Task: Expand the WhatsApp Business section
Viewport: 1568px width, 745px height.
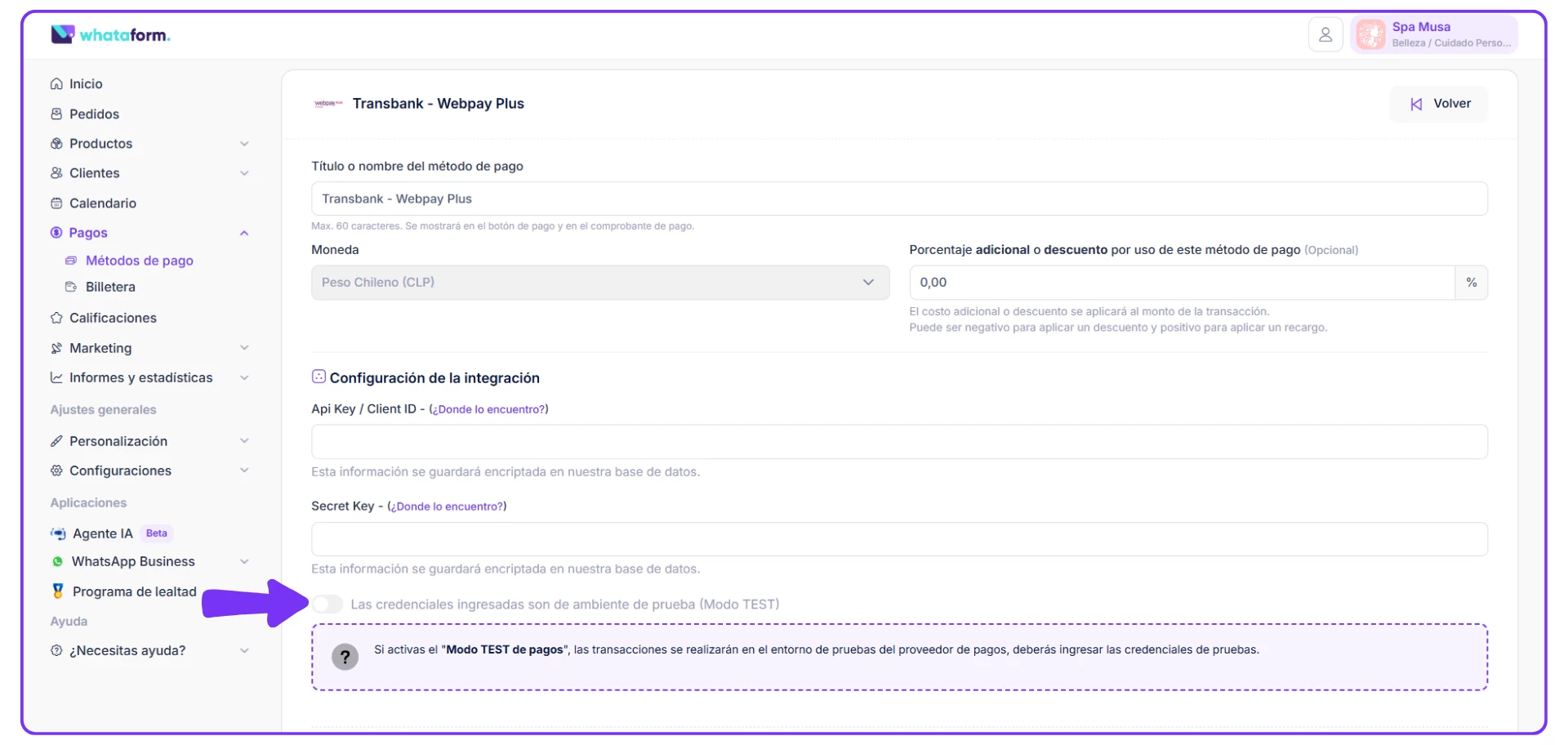Action: pos(244,562)
